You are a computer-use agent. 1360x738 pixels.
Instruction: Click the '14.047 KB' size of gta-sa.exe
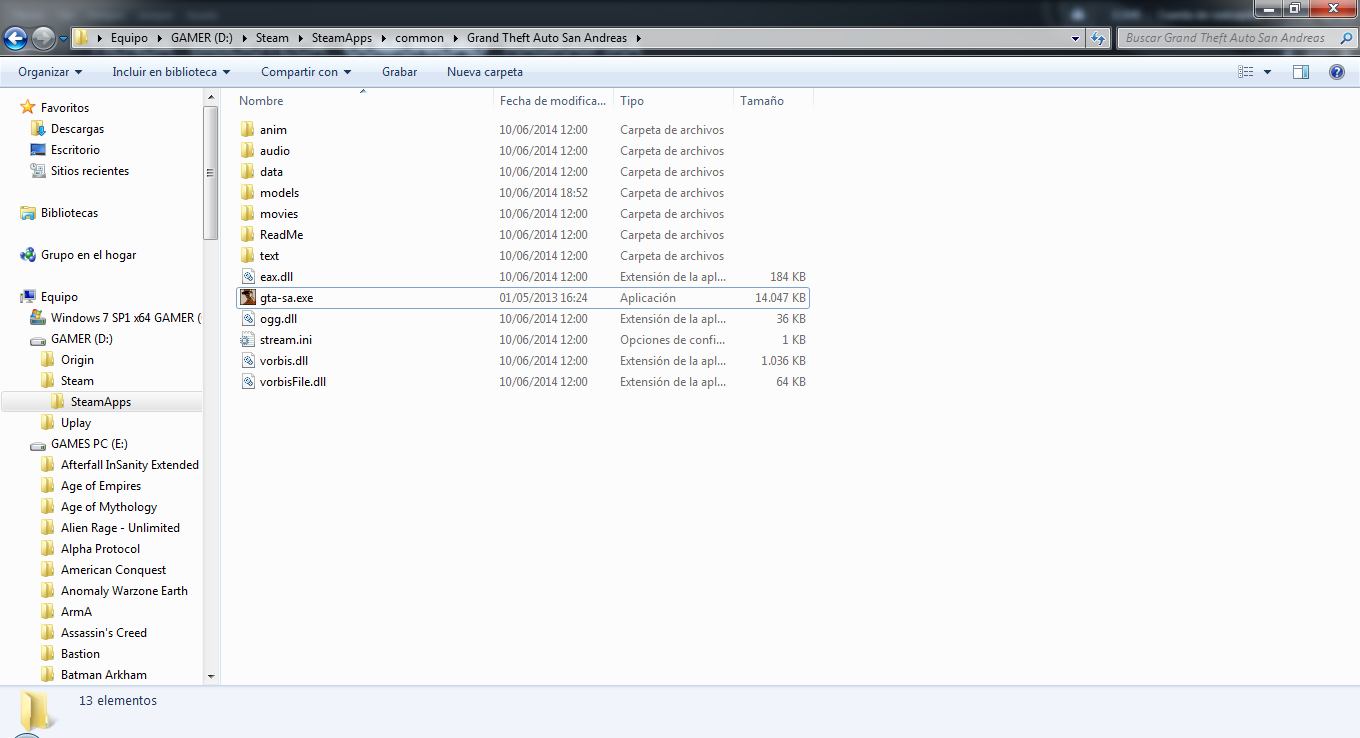[781, 298]
